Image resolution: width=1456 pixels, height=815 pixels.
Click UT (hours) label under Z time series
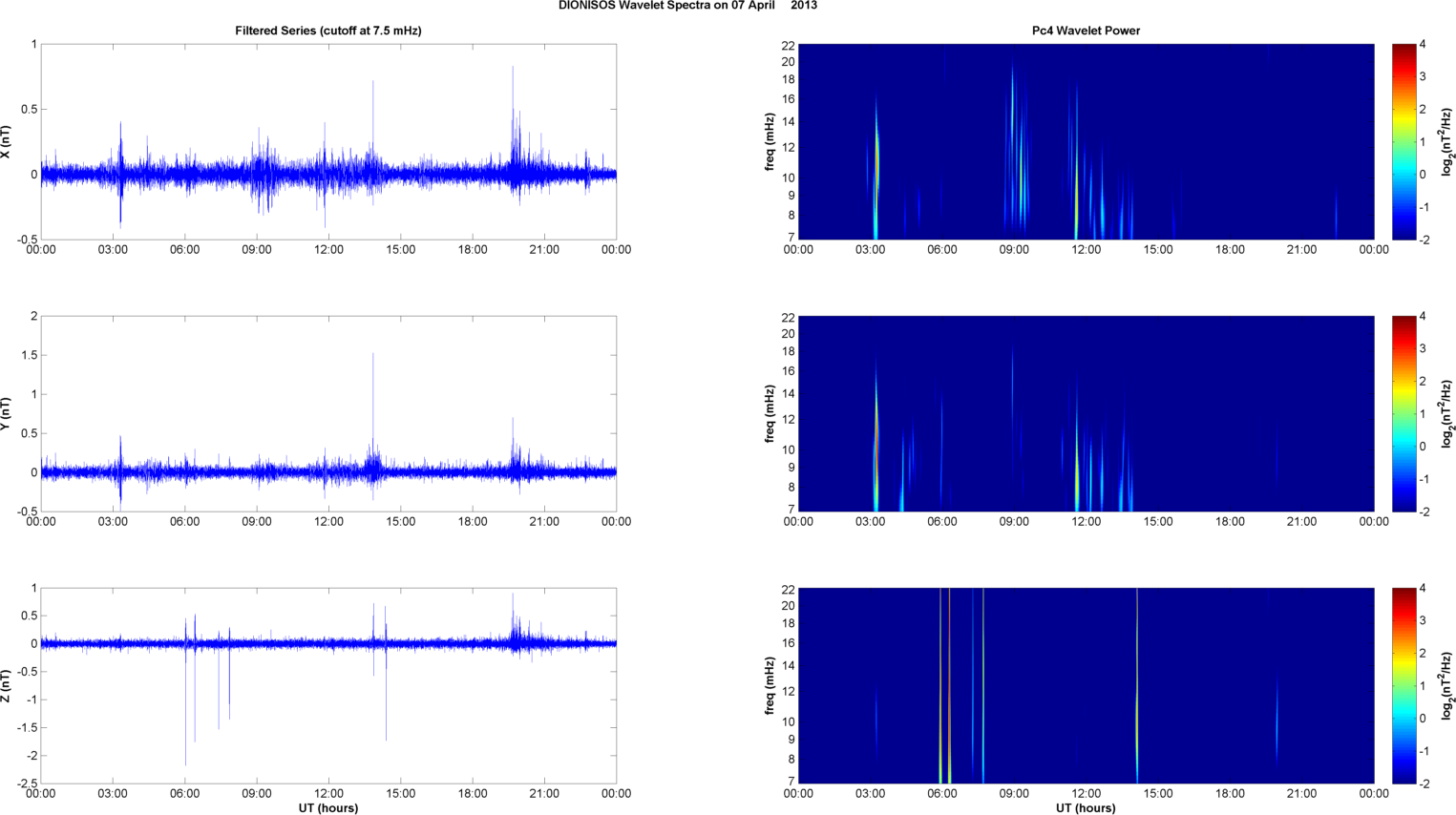(327, 808)
